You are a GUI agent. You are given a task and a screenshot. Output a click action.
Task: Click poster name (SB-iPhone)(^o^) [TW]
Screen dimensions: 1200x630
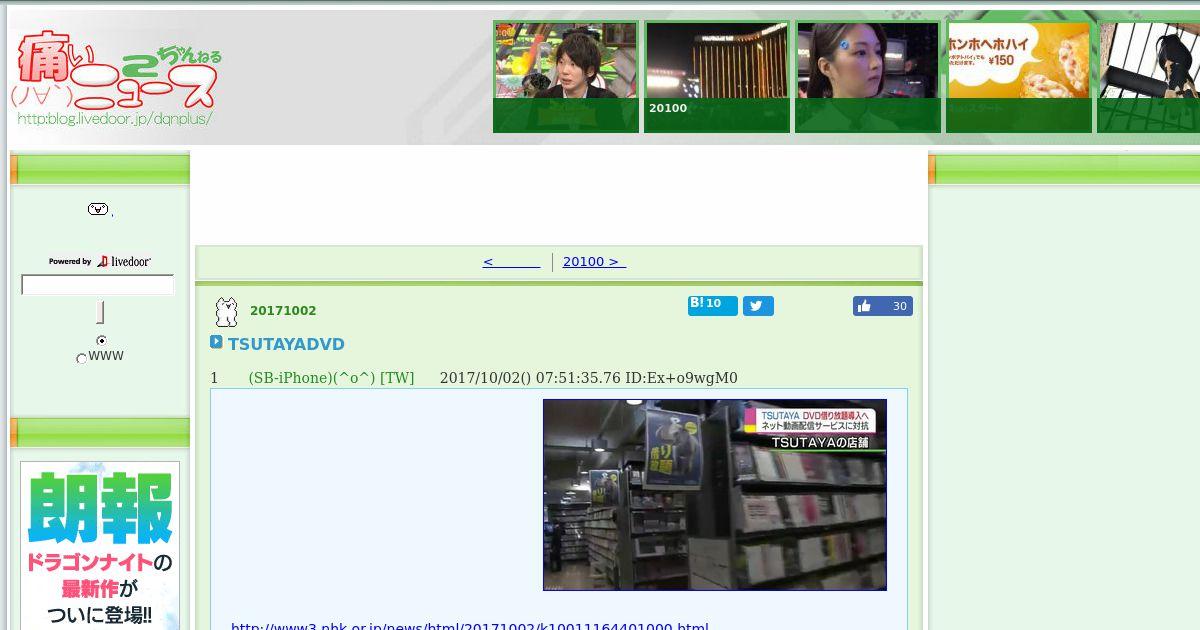coord(331,378)
